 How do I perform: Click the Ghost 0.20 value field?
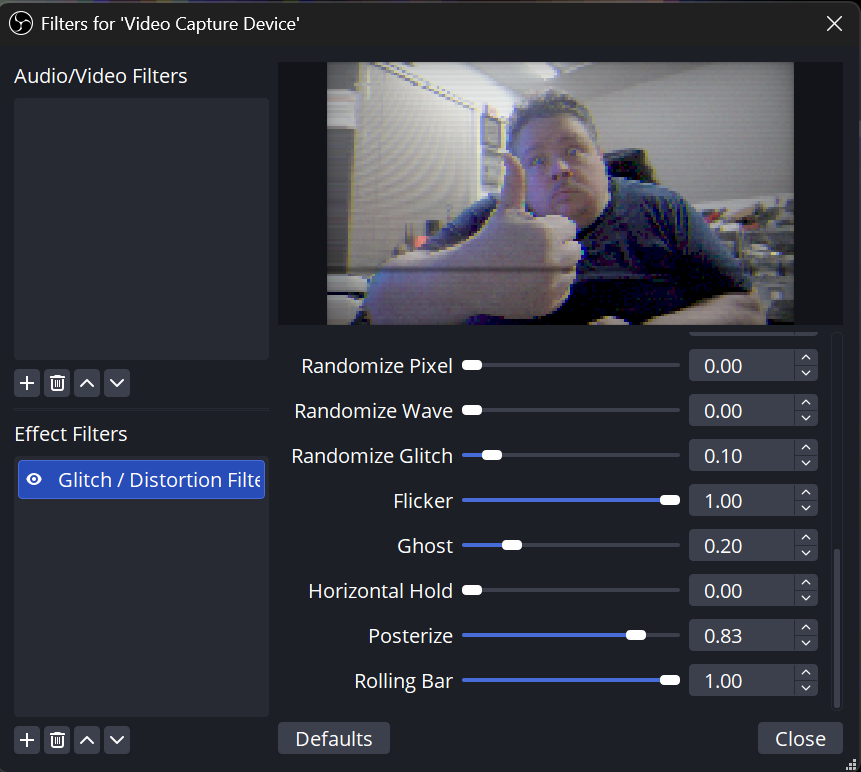pos(741,546)
